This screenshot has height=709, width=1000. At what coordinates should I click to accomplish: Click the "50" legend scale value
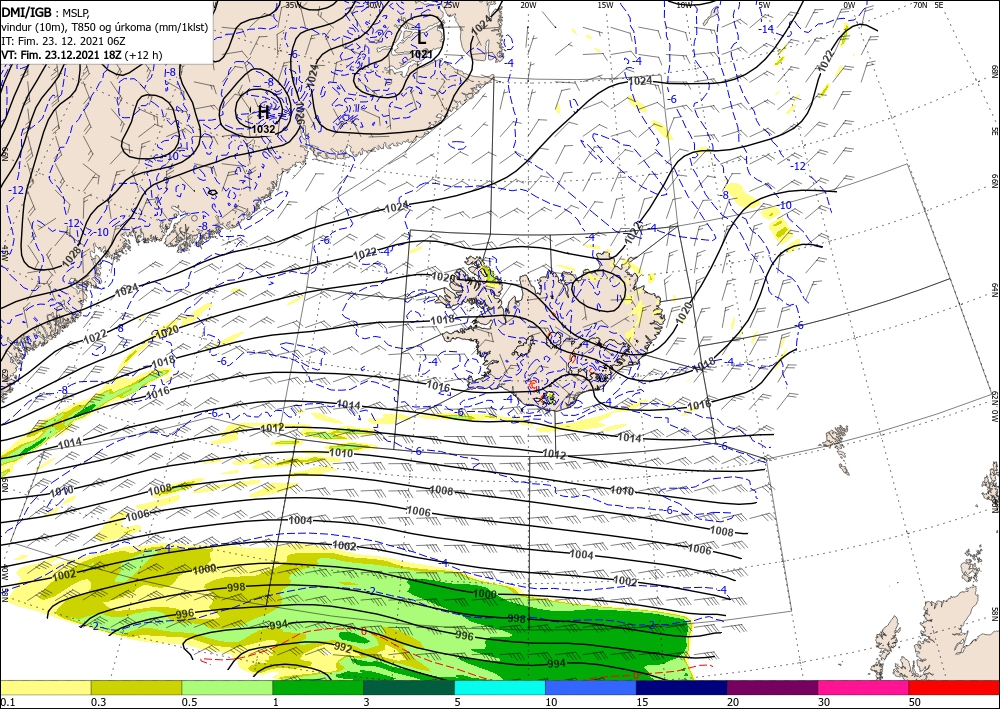(915, 702)
